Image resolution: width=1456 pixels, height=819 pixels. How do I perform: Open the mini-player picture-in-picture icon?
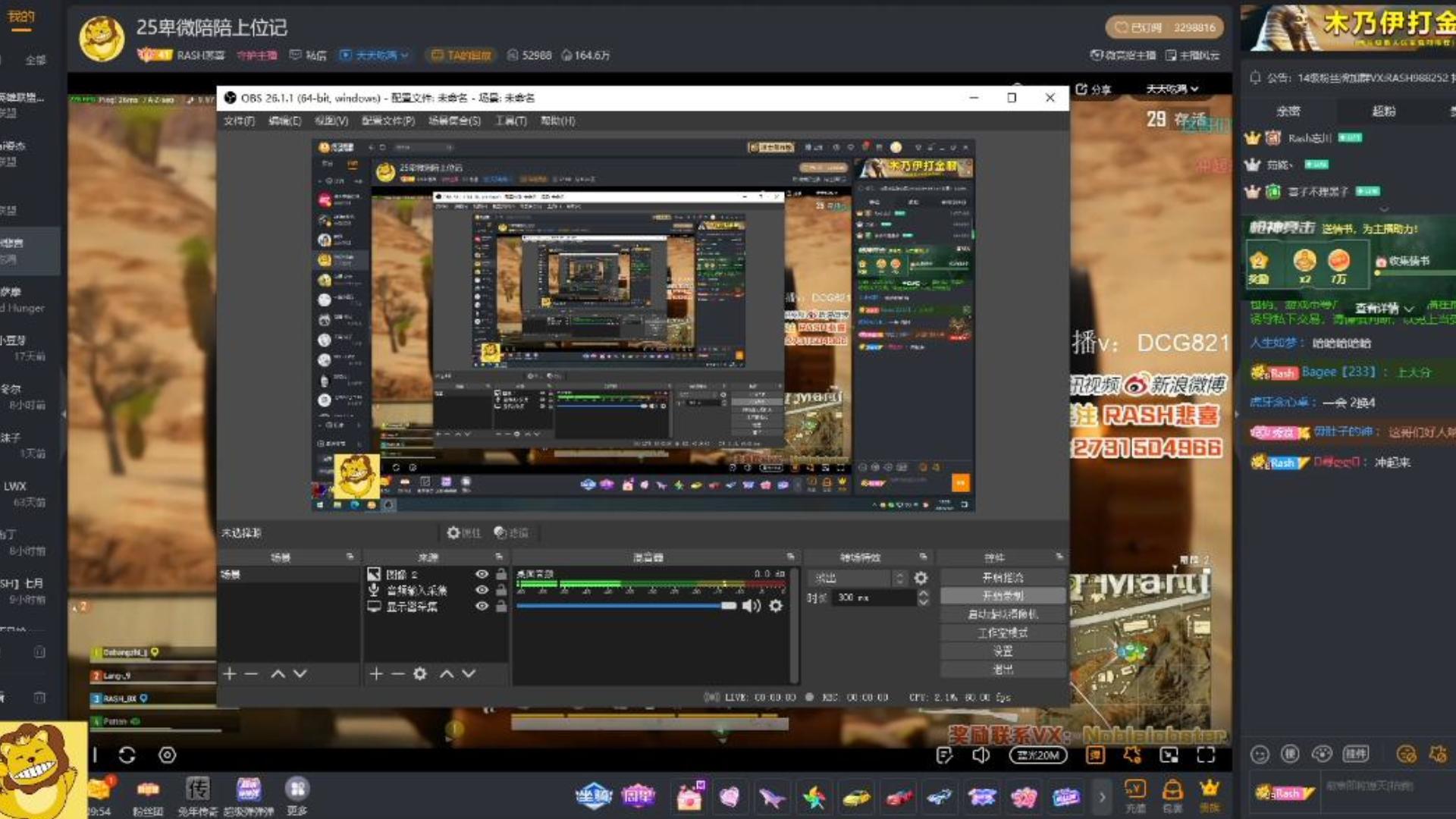[1169, 755]
